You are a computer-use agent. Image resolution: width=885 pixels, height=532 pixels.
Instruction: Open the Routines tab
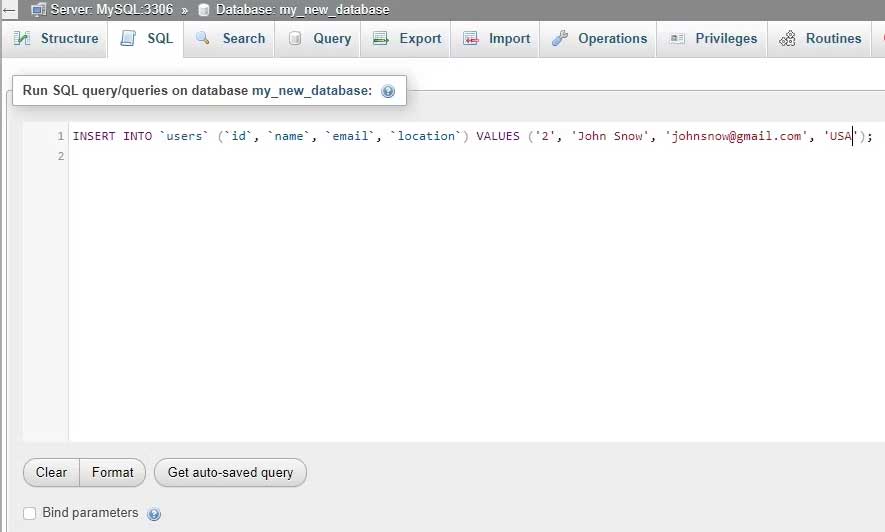[818, 38]
